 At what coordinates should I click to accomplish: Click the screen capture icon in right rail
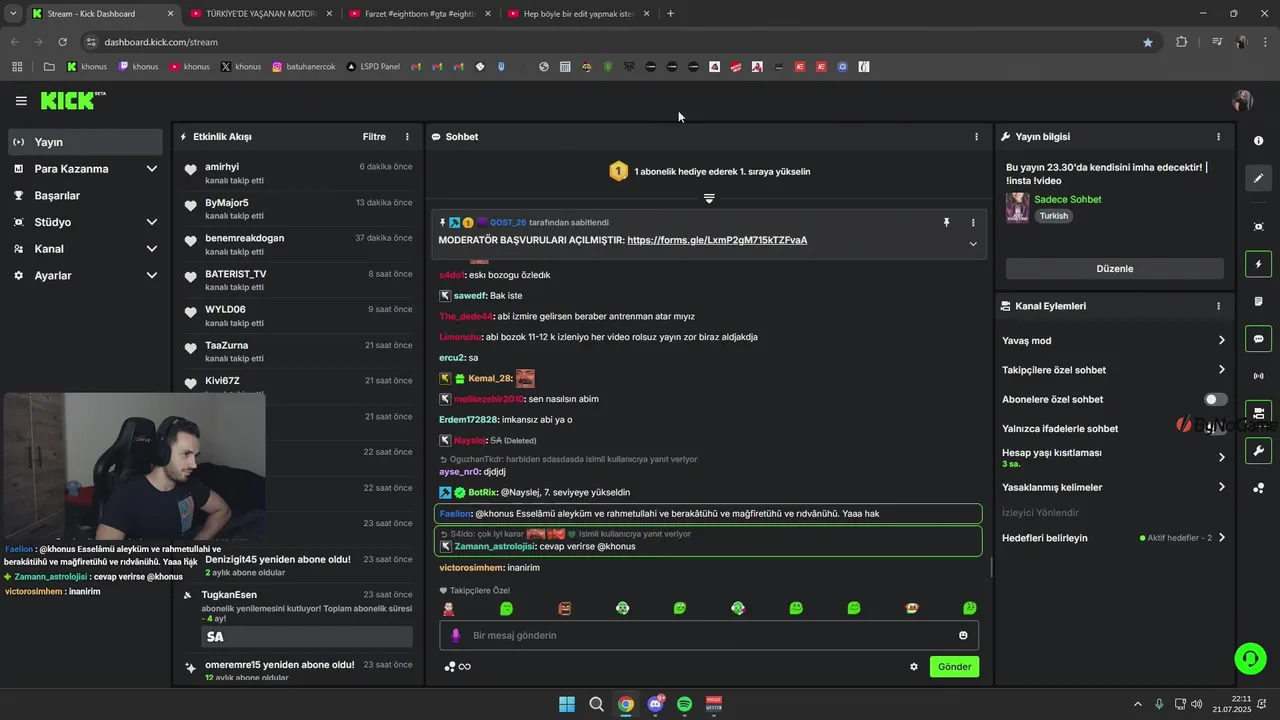[x=1259, y=227]
